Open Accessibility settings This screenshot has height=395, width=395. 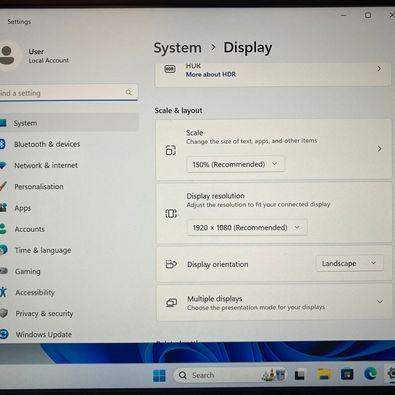68,292
